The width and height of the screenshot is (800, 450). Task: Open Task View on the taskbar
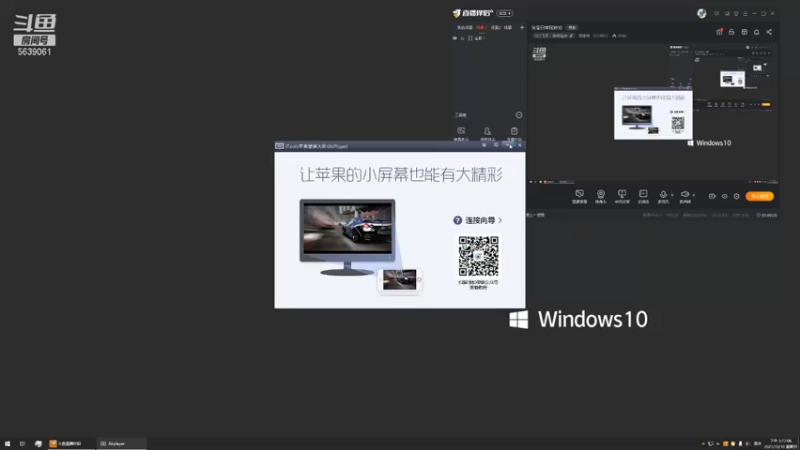pyautogui.click(x=22, y=443)
